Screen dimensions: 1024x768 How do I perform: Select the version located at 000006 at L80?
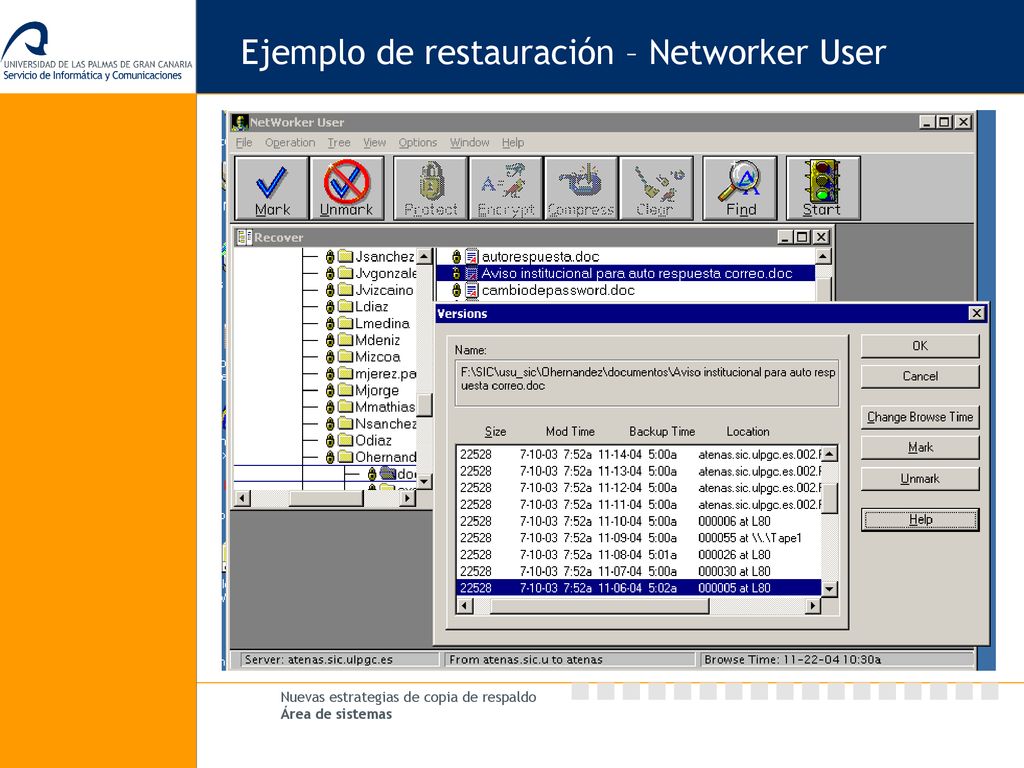pyautogui.click(x=639, y=521)
